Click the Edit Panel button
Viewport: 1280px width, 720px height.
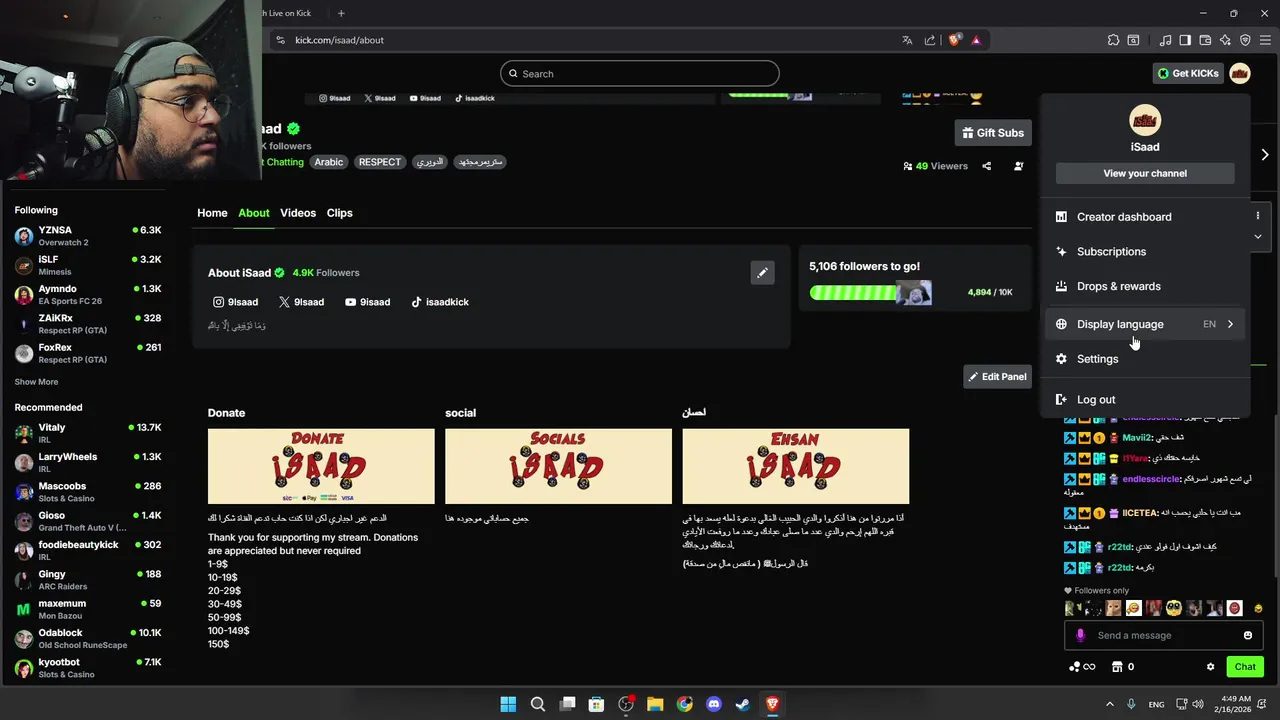[997, 377]
